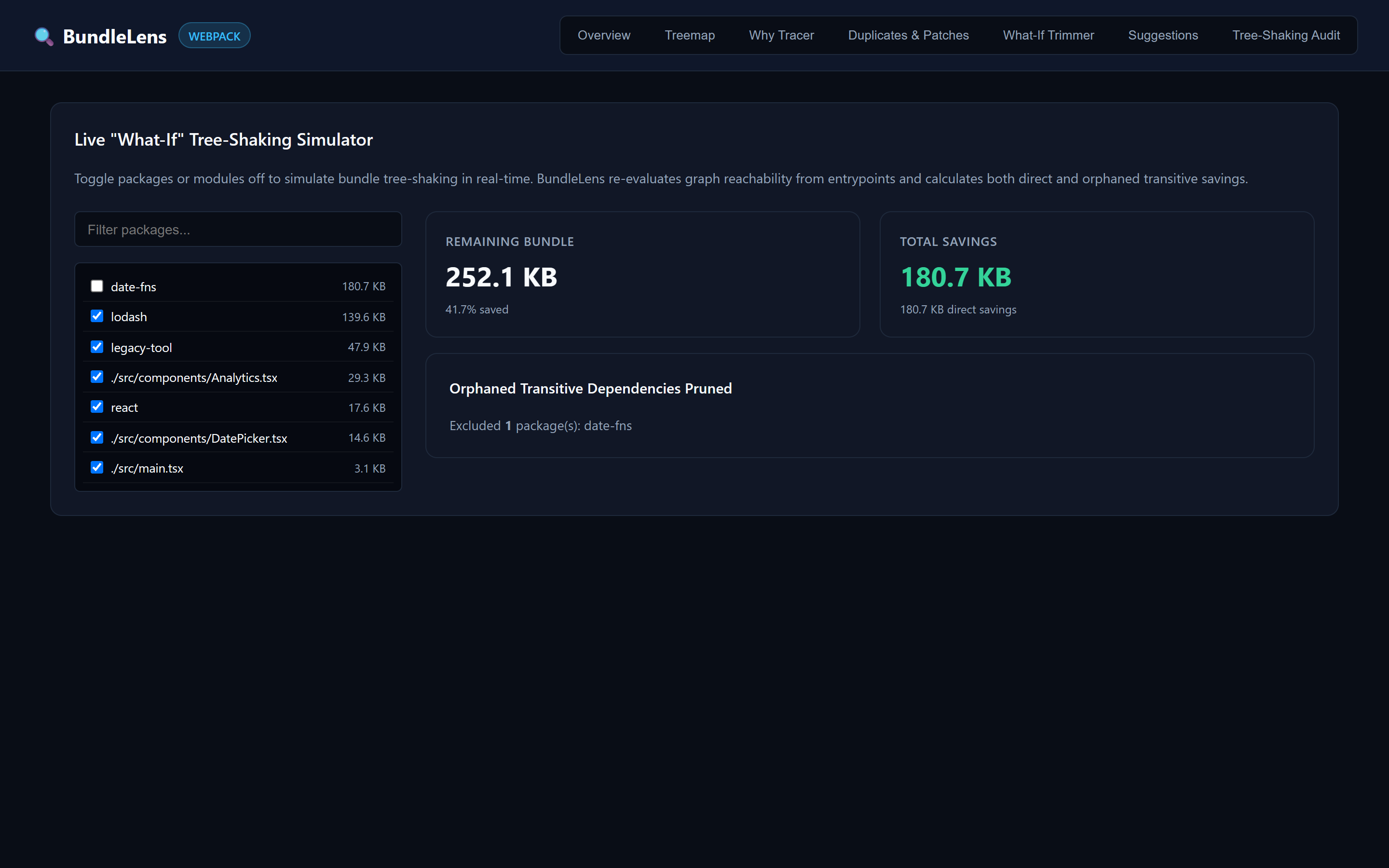Click the ./src/main.tsx label

(x=147, y=468)
